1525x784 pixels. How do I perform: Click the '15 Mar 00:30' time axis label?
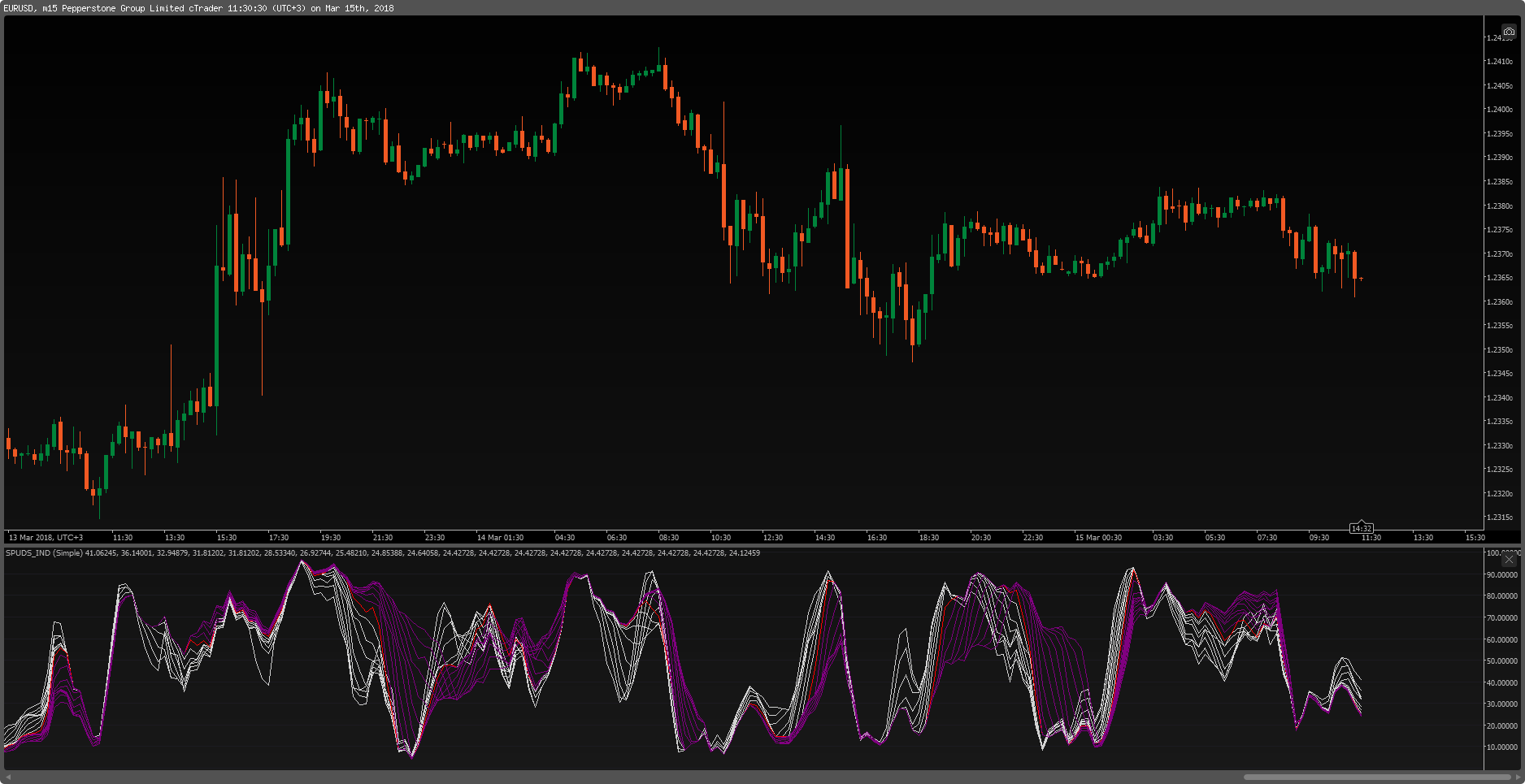pos(1098,538)
